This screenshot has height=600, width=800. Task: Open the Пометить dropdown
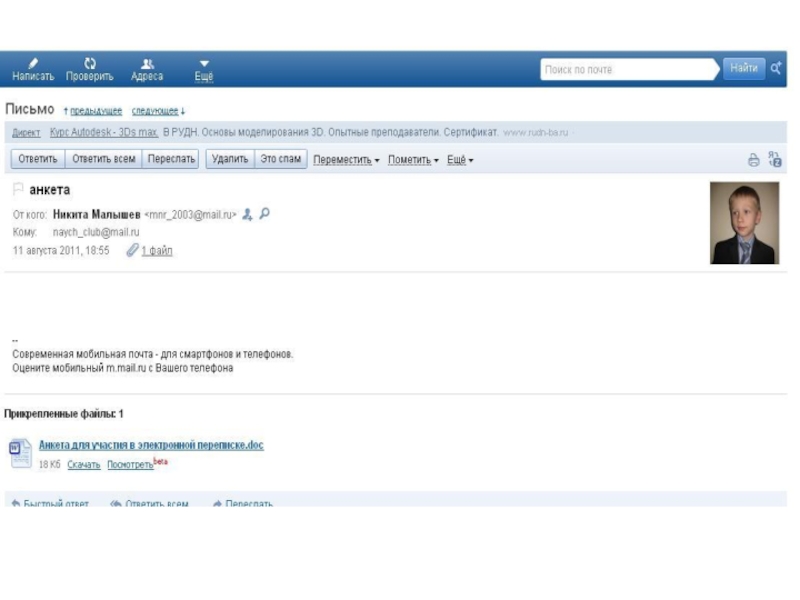413,160
